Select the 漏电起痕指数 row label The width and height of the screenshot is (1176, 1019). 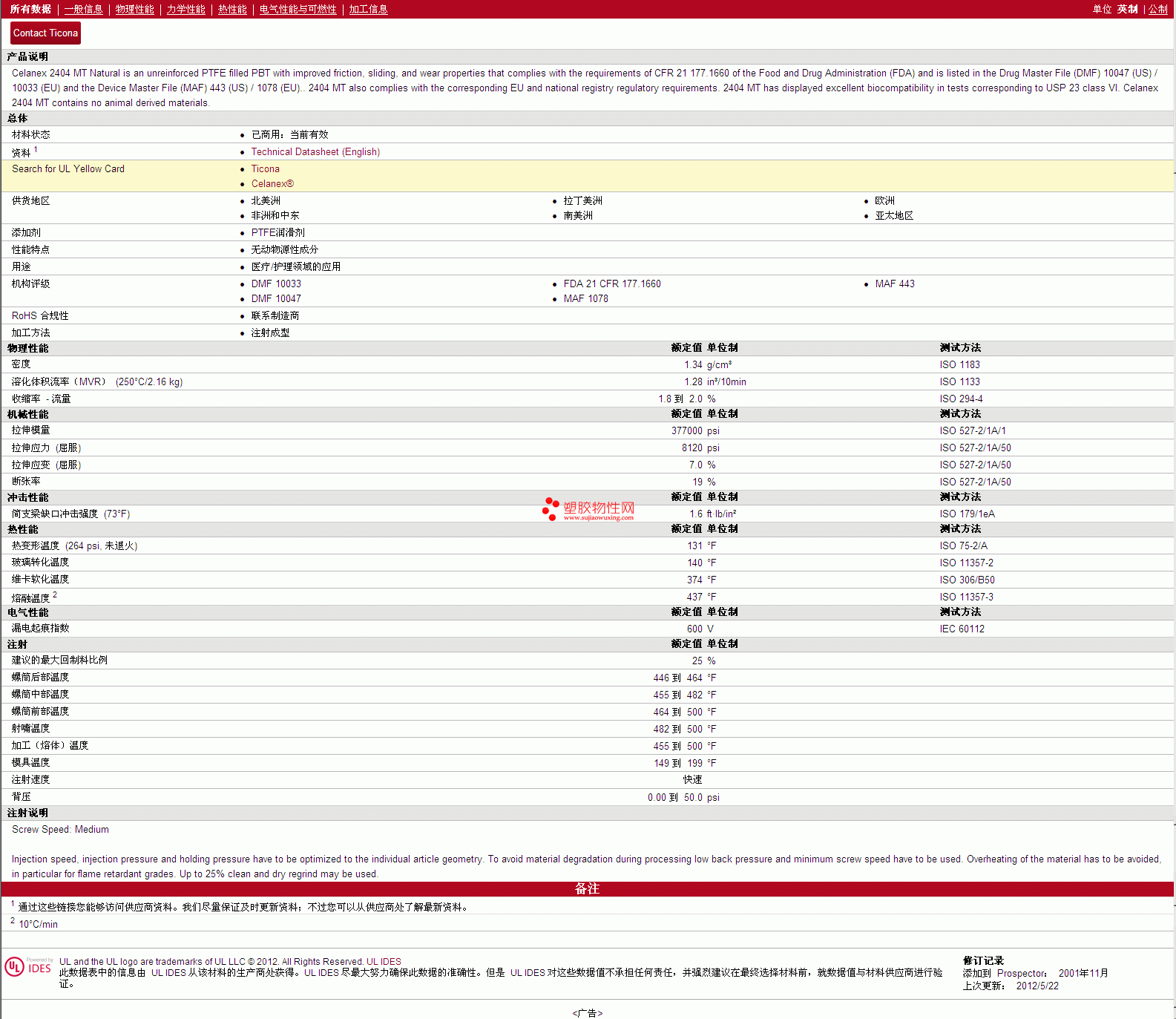(40, 628)
